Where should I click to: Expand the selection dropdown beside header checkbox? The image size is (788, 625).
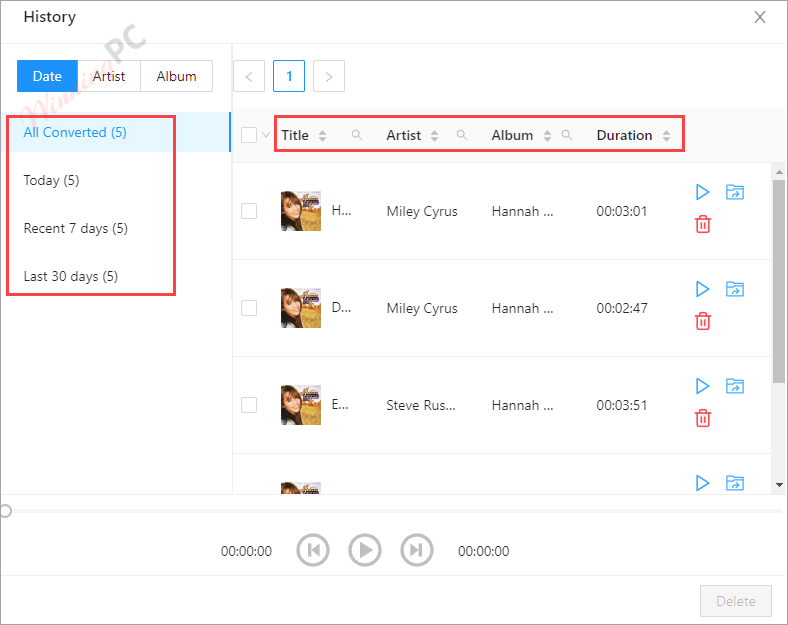coord(266,135)
